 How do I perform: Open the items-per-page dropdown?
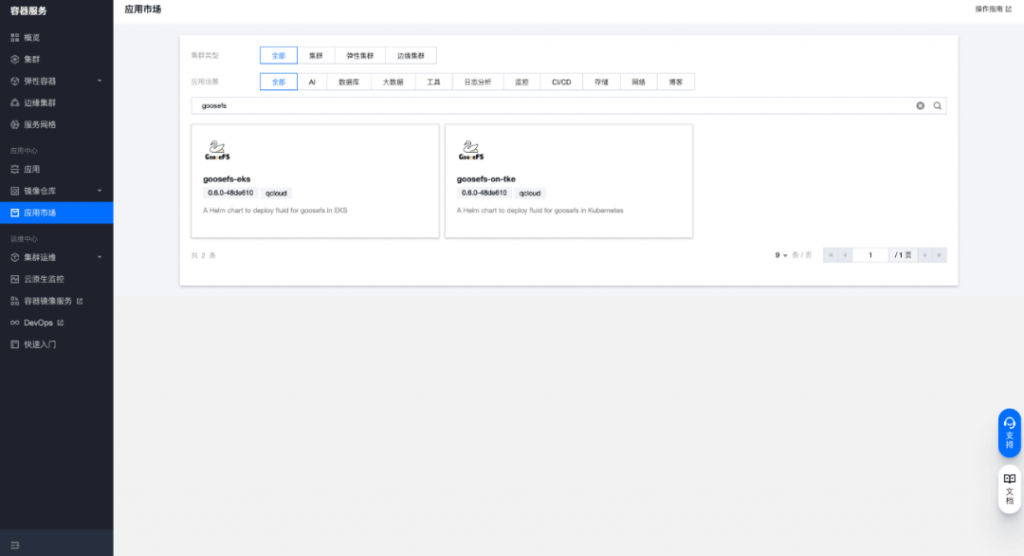tap(781, 255)
